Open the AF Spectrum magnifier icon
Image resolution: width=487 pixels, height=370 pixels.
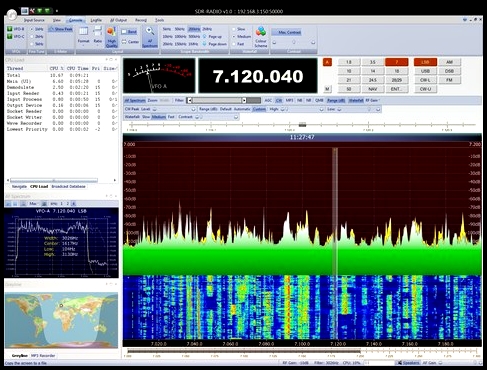click(x=150, y=31)
